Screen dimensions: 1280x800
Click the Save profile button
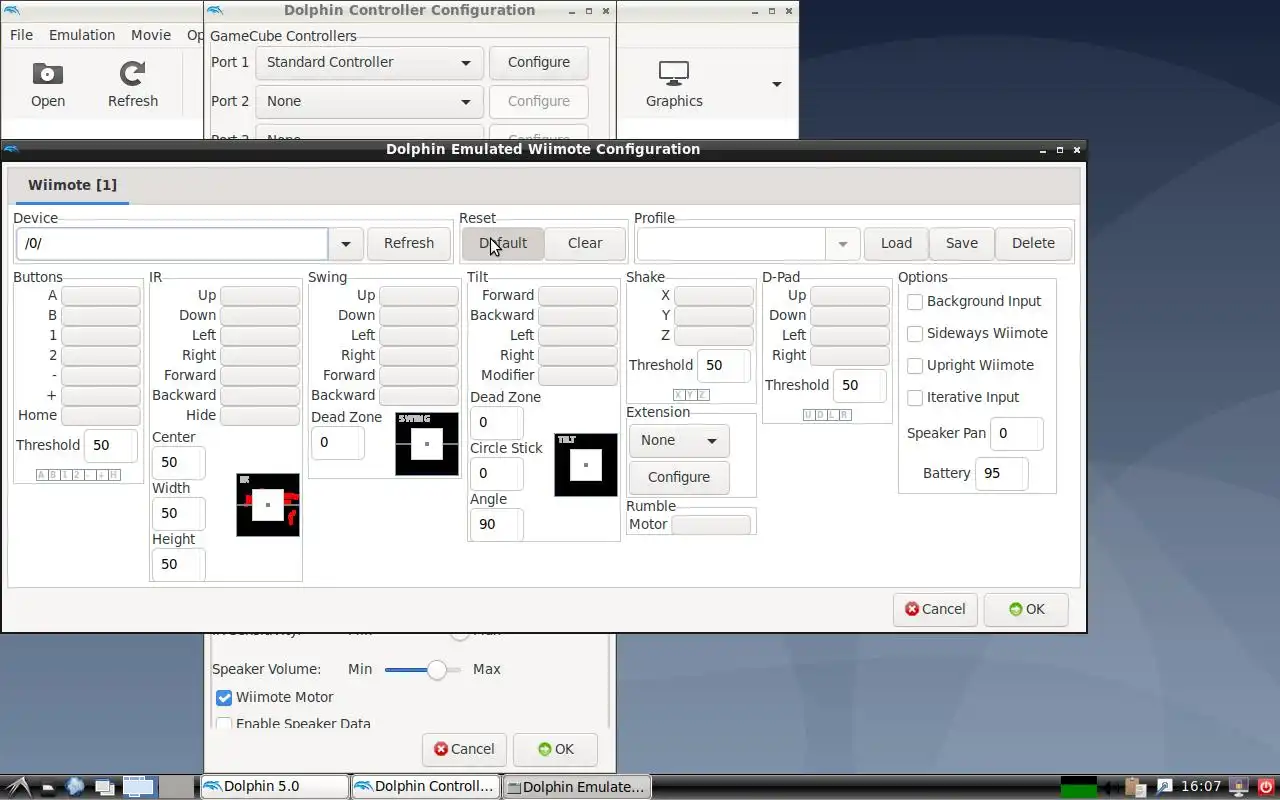point(962,243)
